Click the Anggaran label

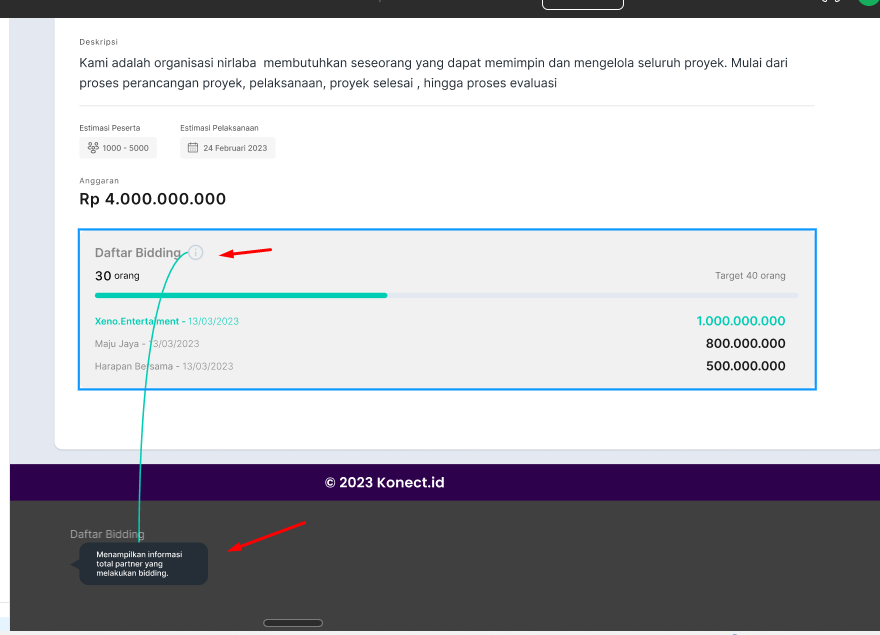[x=99, y=181]
